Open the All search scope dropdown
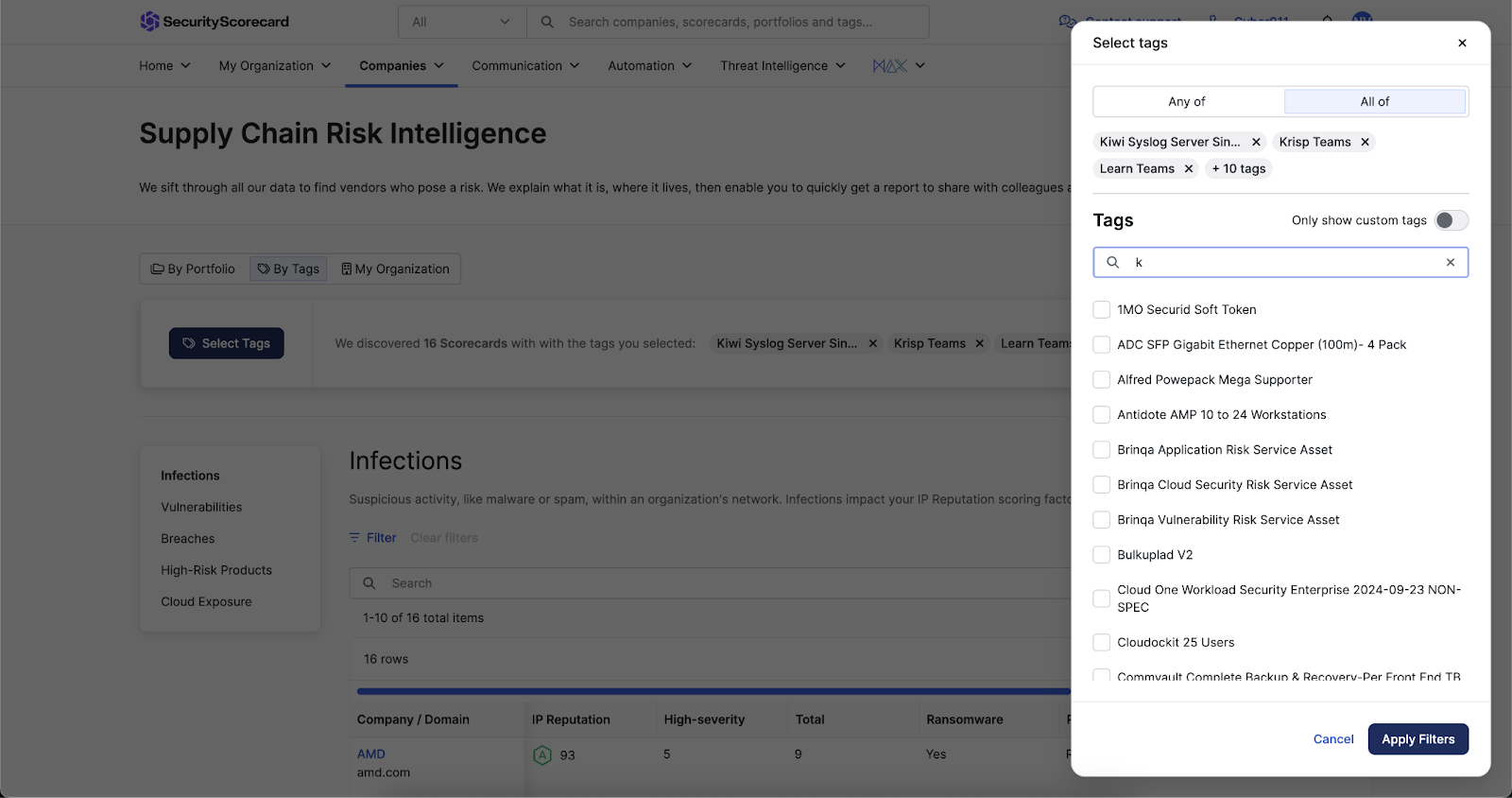Screen dimensions: 1512x798 pyautogui.click(x=461, y=22)
